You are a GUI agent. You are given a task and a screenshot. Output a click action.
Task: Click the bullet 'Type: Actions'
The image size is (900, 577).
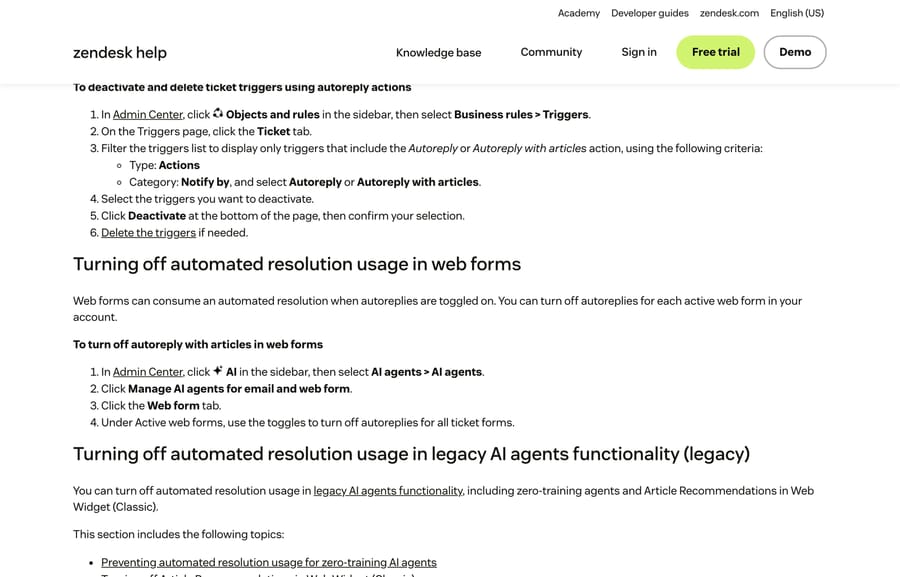click(164, 165)
